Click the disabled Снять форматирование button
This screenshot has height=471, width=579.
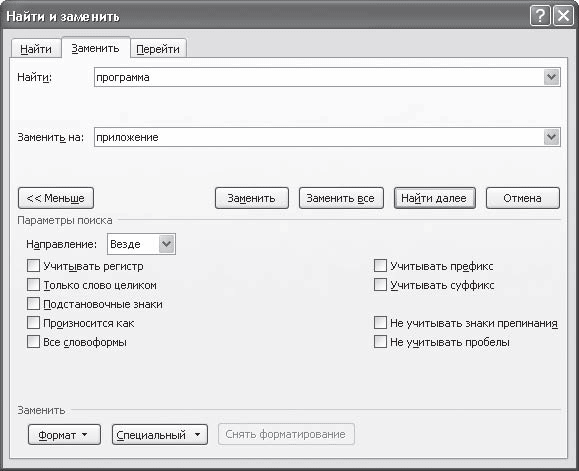point(286,434)
